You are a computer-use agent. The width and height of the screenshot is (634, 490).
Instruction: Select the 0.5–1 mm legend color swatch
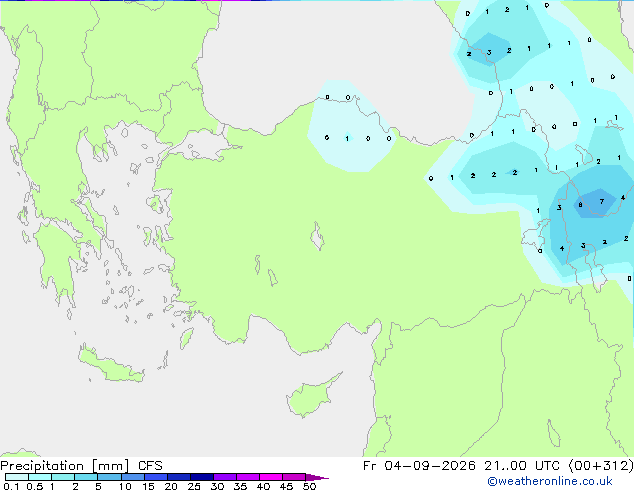40,477
